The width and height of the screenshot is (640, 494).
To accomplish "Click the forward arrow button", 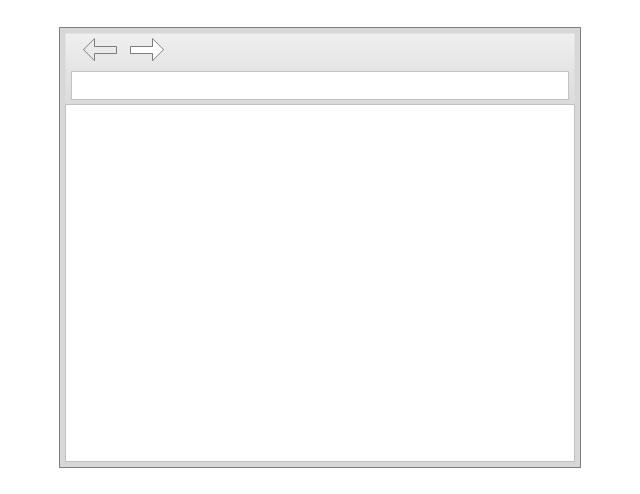I will 147,50.
